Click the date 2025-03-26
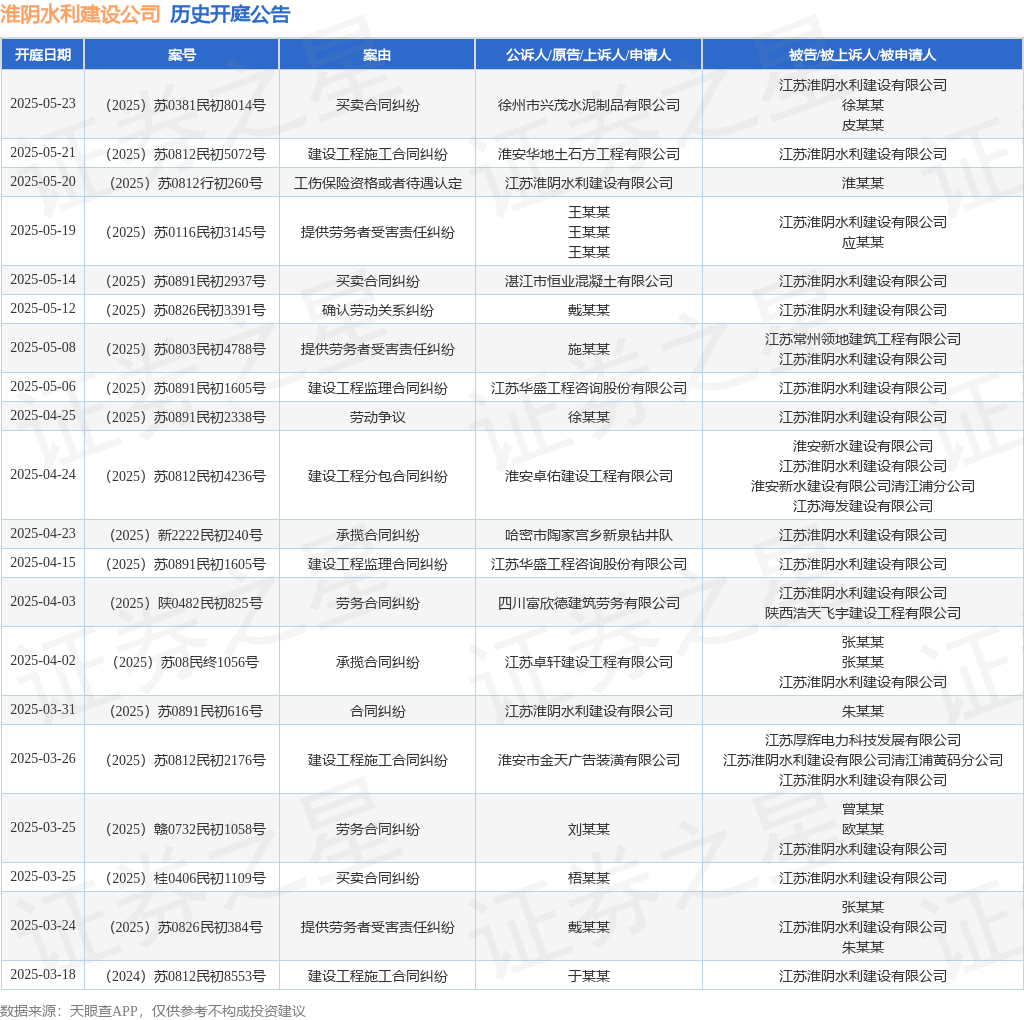Viewport: 1024px width, 1020px height. click(x=43, y=758)
